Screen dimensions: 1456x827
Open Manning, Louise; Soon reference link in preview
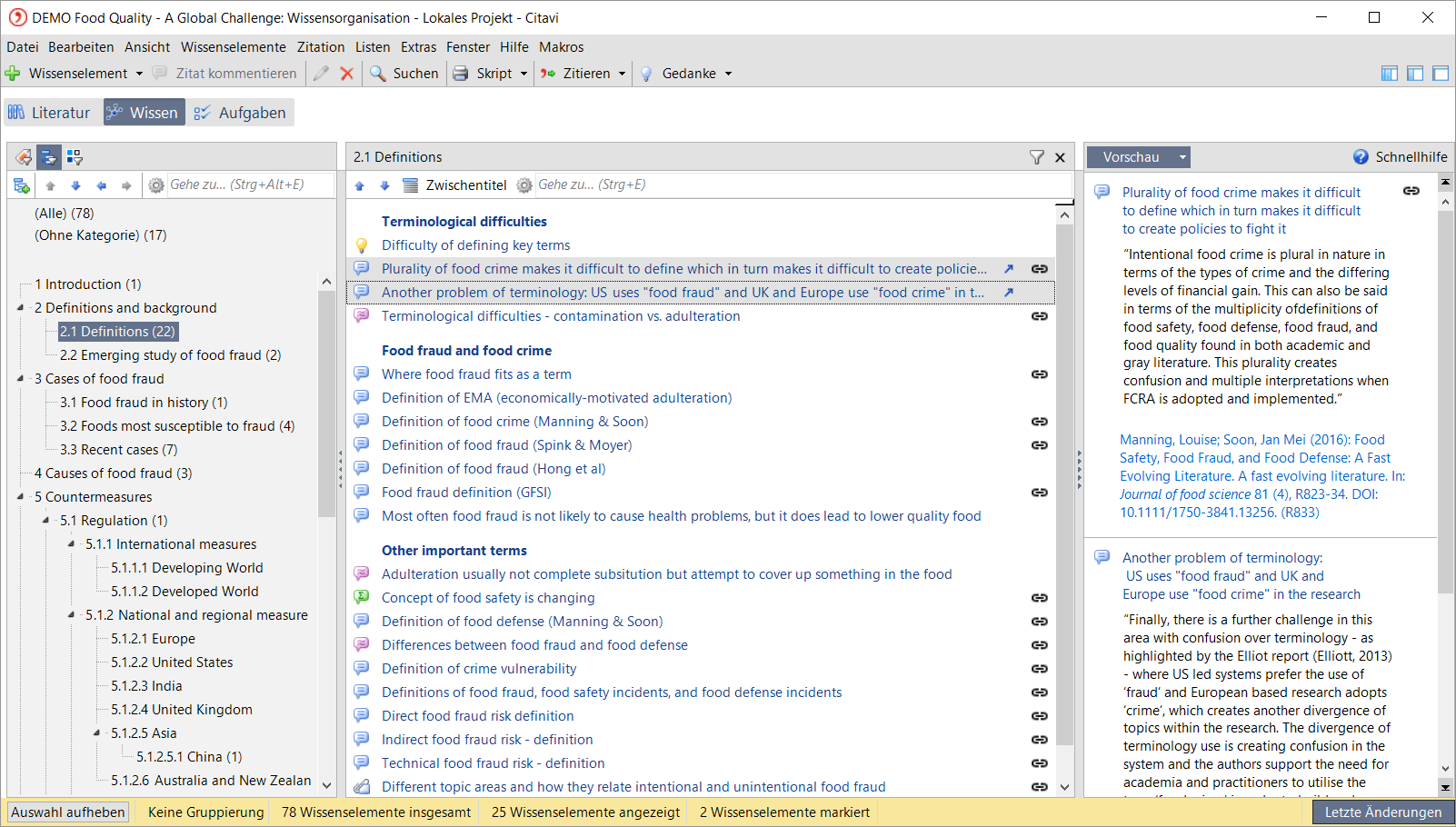pyautogui.click(x=1263, y=476)
